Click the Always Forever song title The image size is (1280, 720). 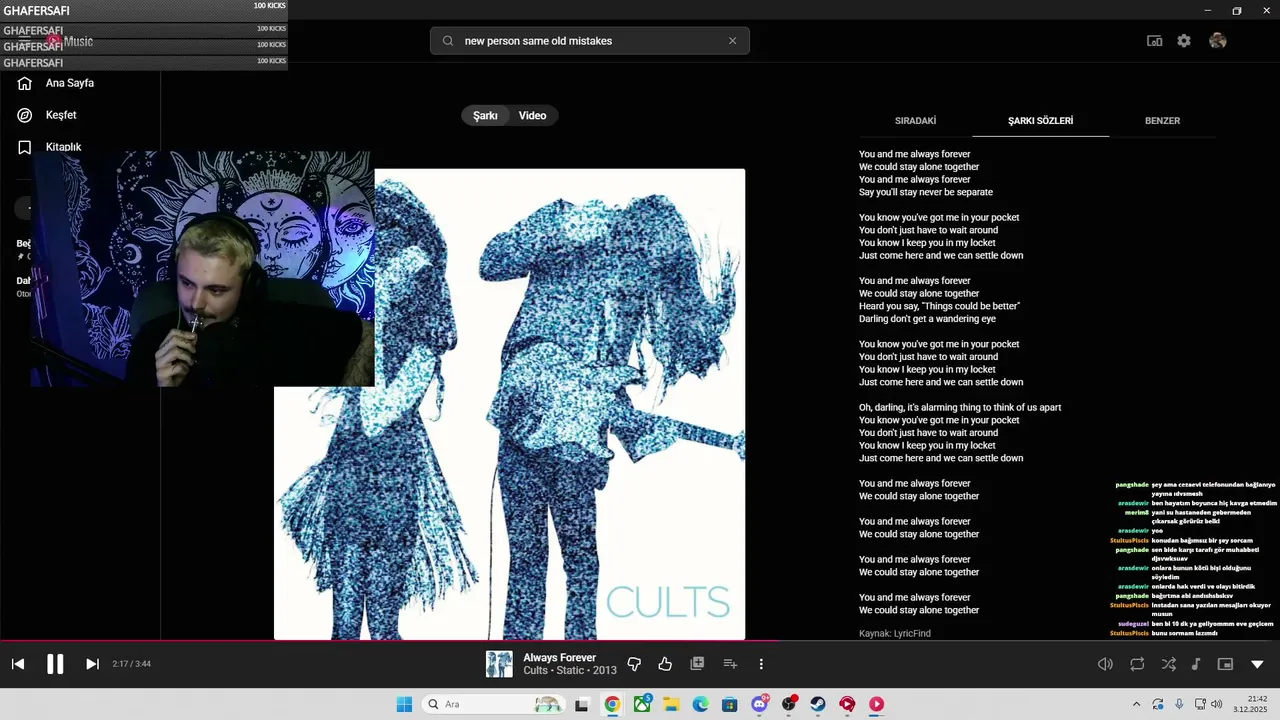coord(559,658)
